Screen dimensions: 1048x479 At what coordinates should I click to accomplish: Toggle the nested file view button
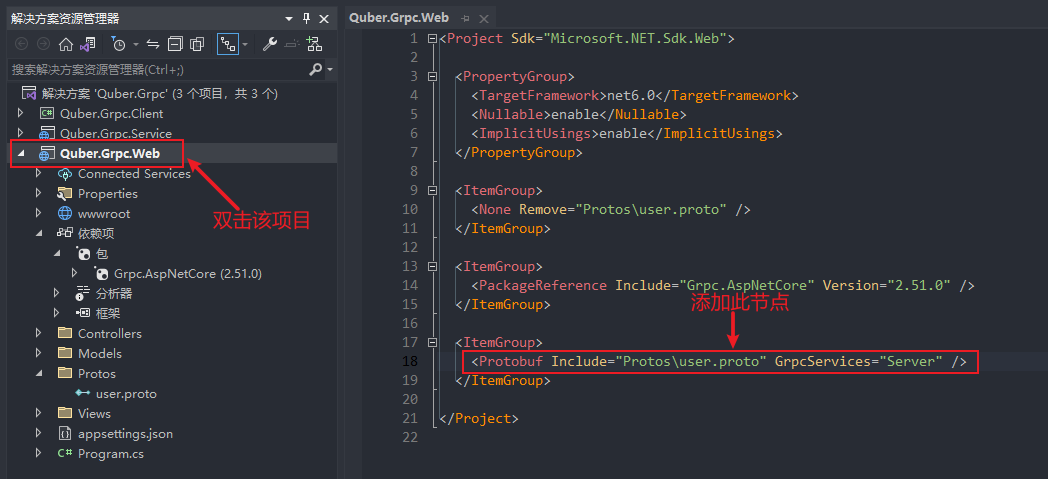coord(228,45)
